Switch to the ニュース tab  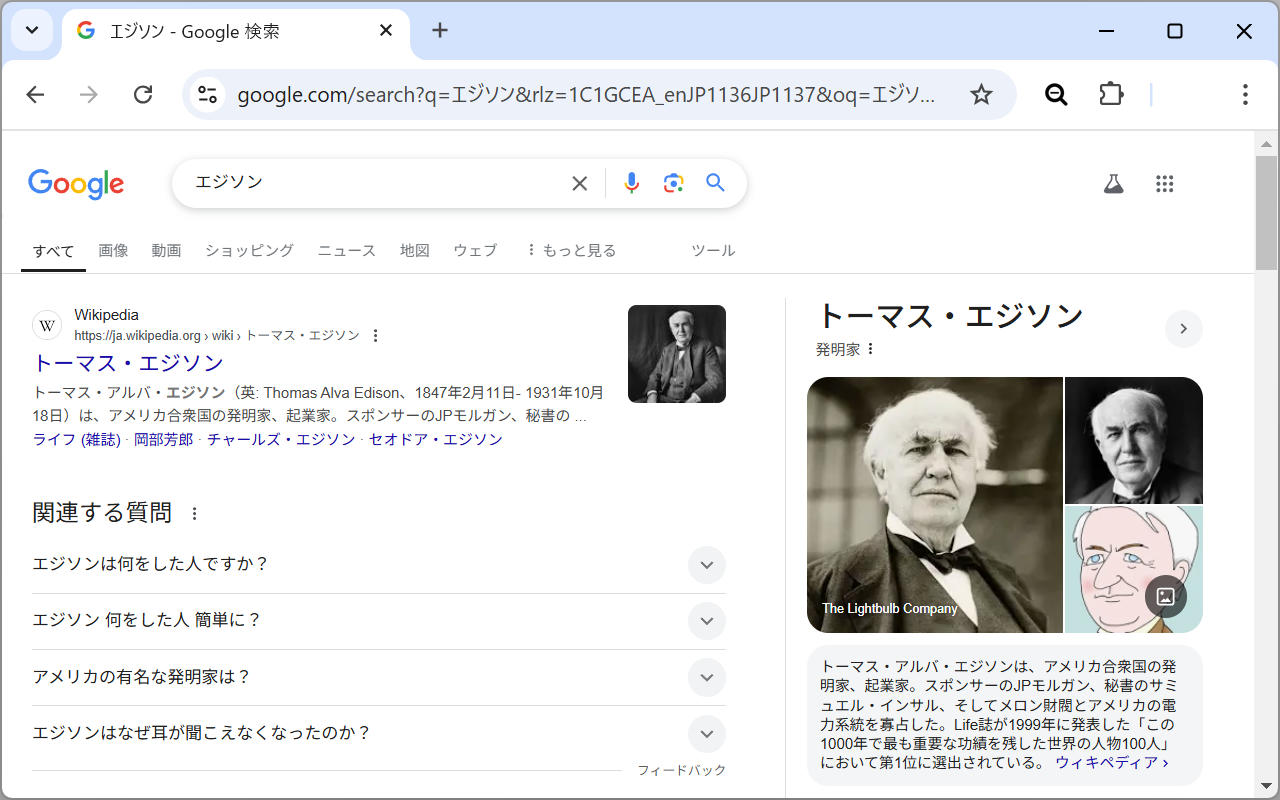(347, 251)
